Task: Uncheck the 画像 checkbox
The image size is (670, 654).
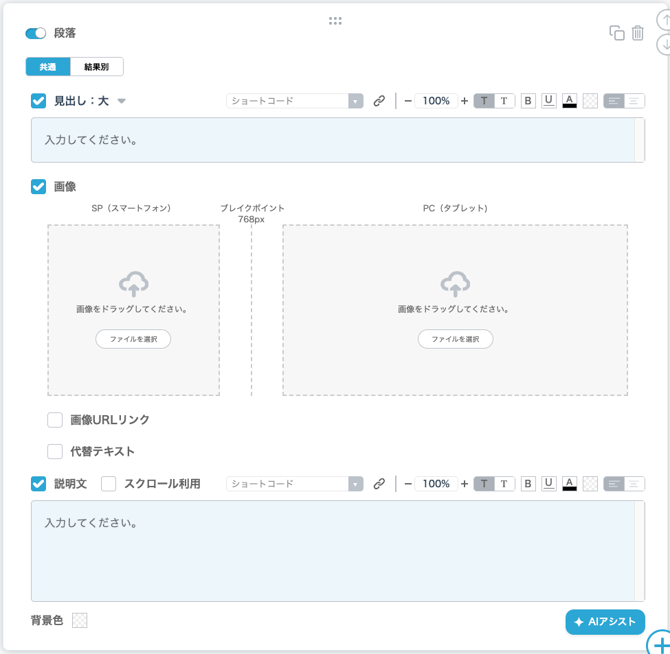Action: [x=38, y=186]
